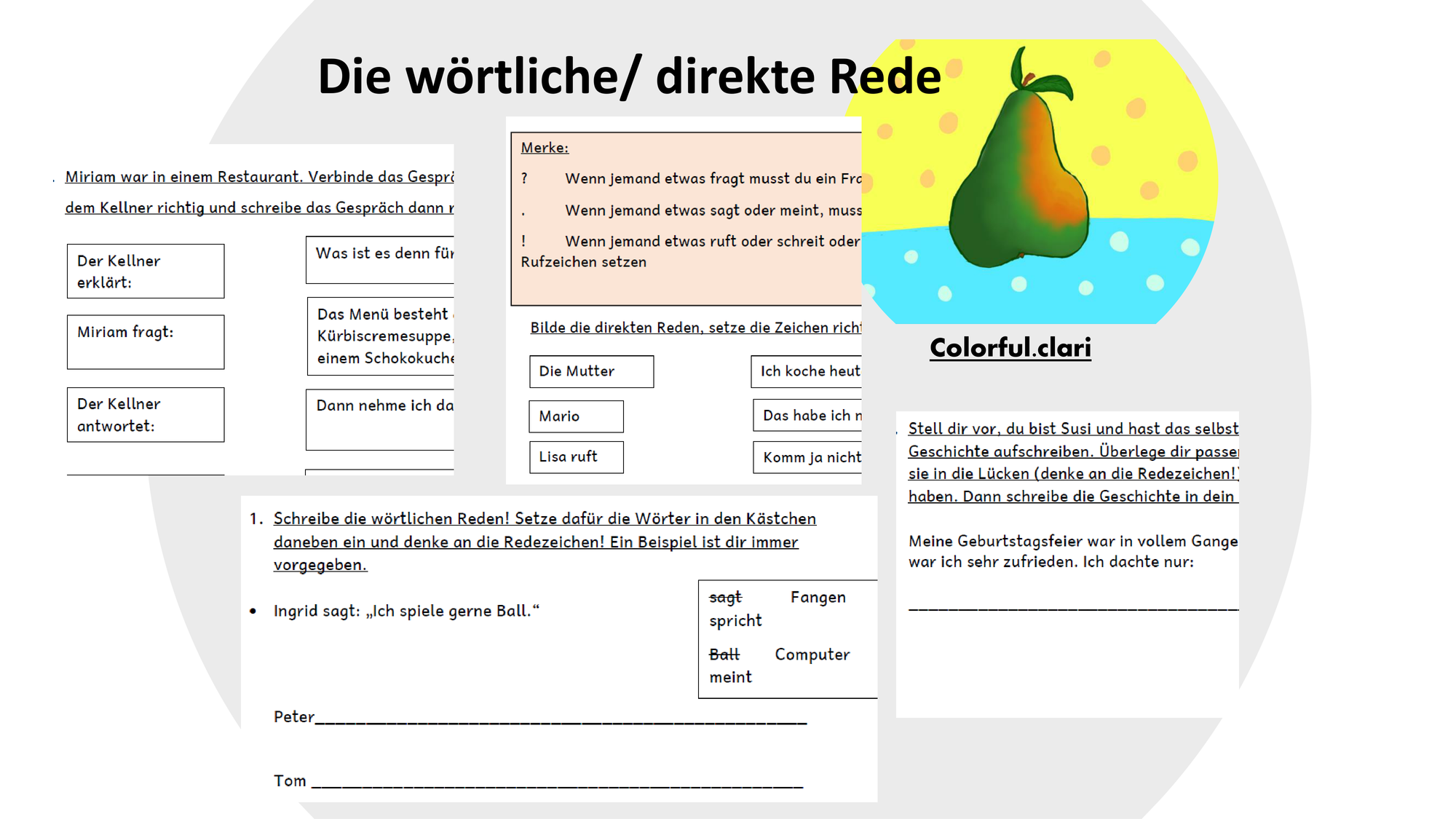
Task: Click the Susi story worksheet thumbnail
Action: pyautogui.click(x=1067, y=564)
